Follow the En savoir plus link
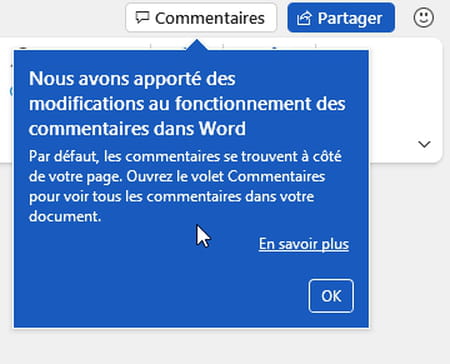This screenshot has height=364, width=450. click(x=304, y=244)
